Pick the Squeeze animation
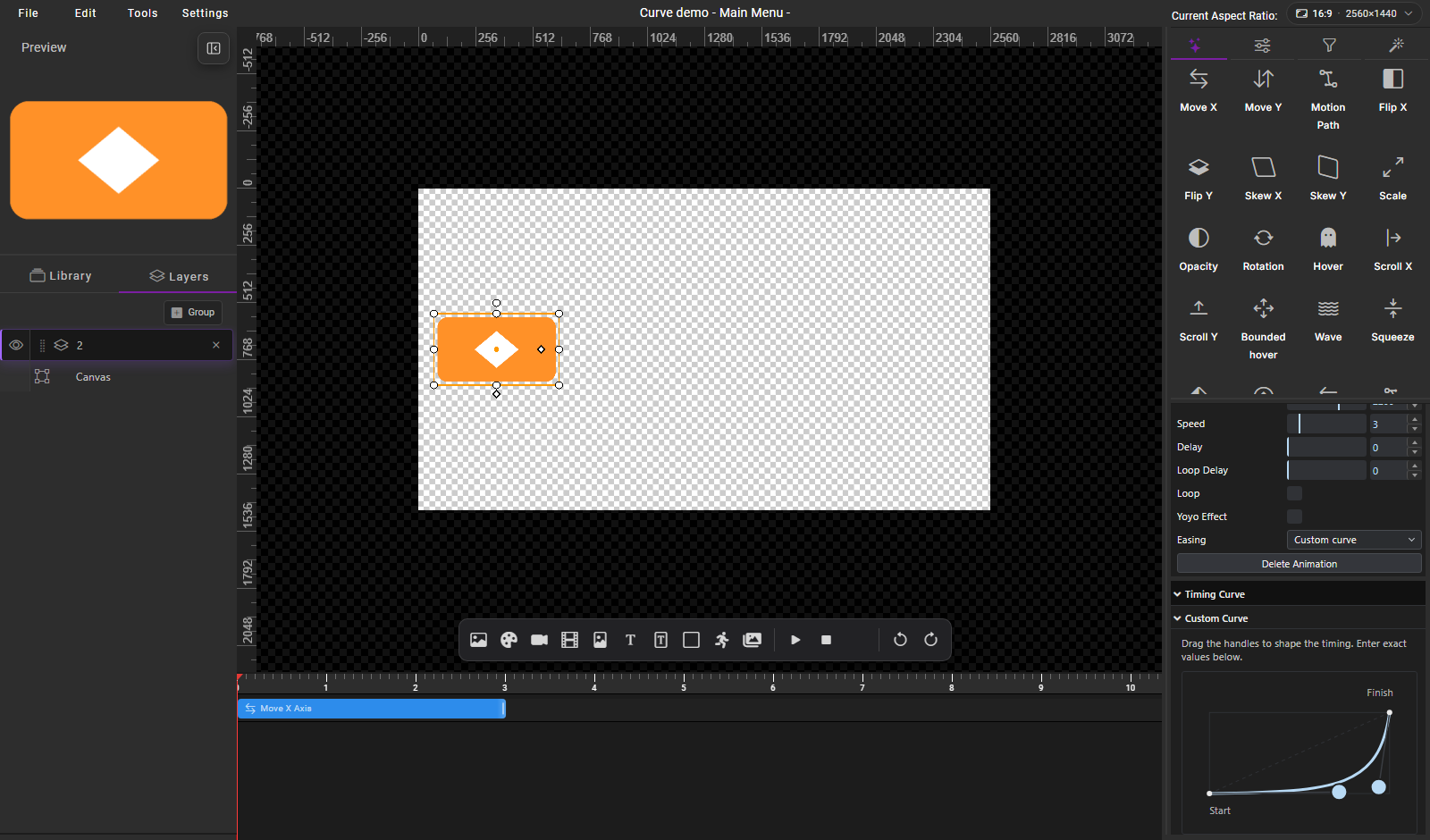This screenshot has width=1430, height=840. 1392,319
